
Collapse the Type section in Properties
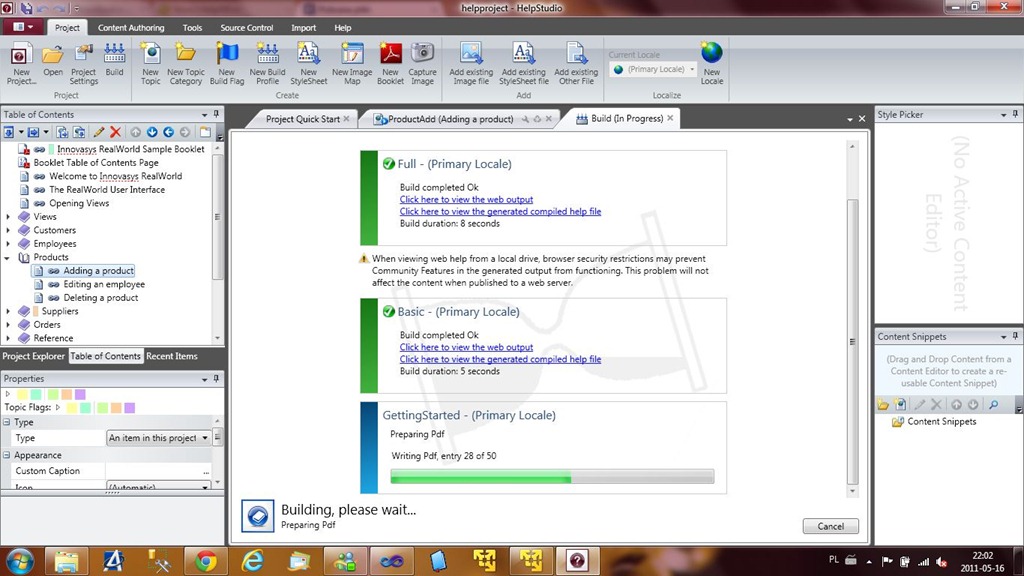[x=7, y=423]
